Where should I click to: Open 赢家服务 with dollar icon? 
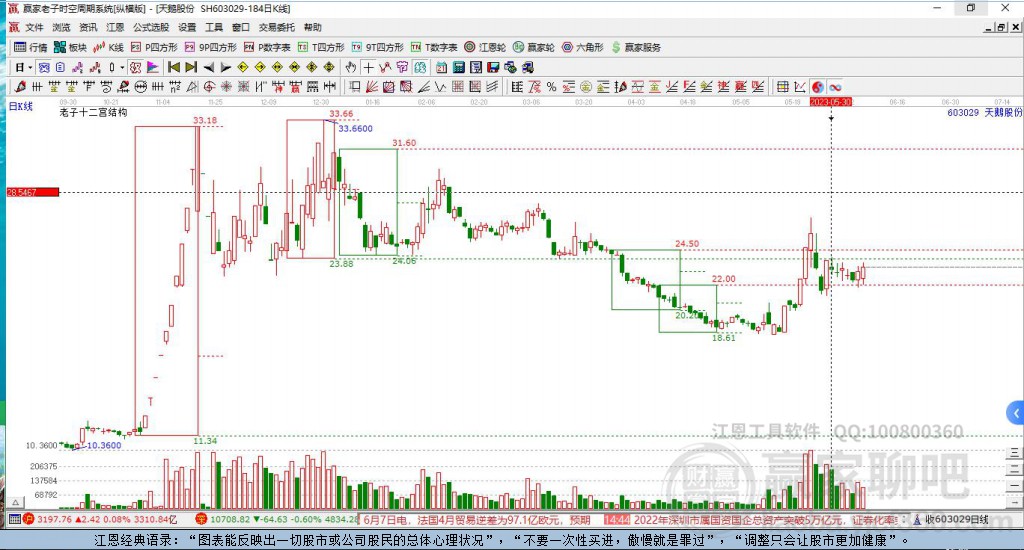tap(636, 47)
